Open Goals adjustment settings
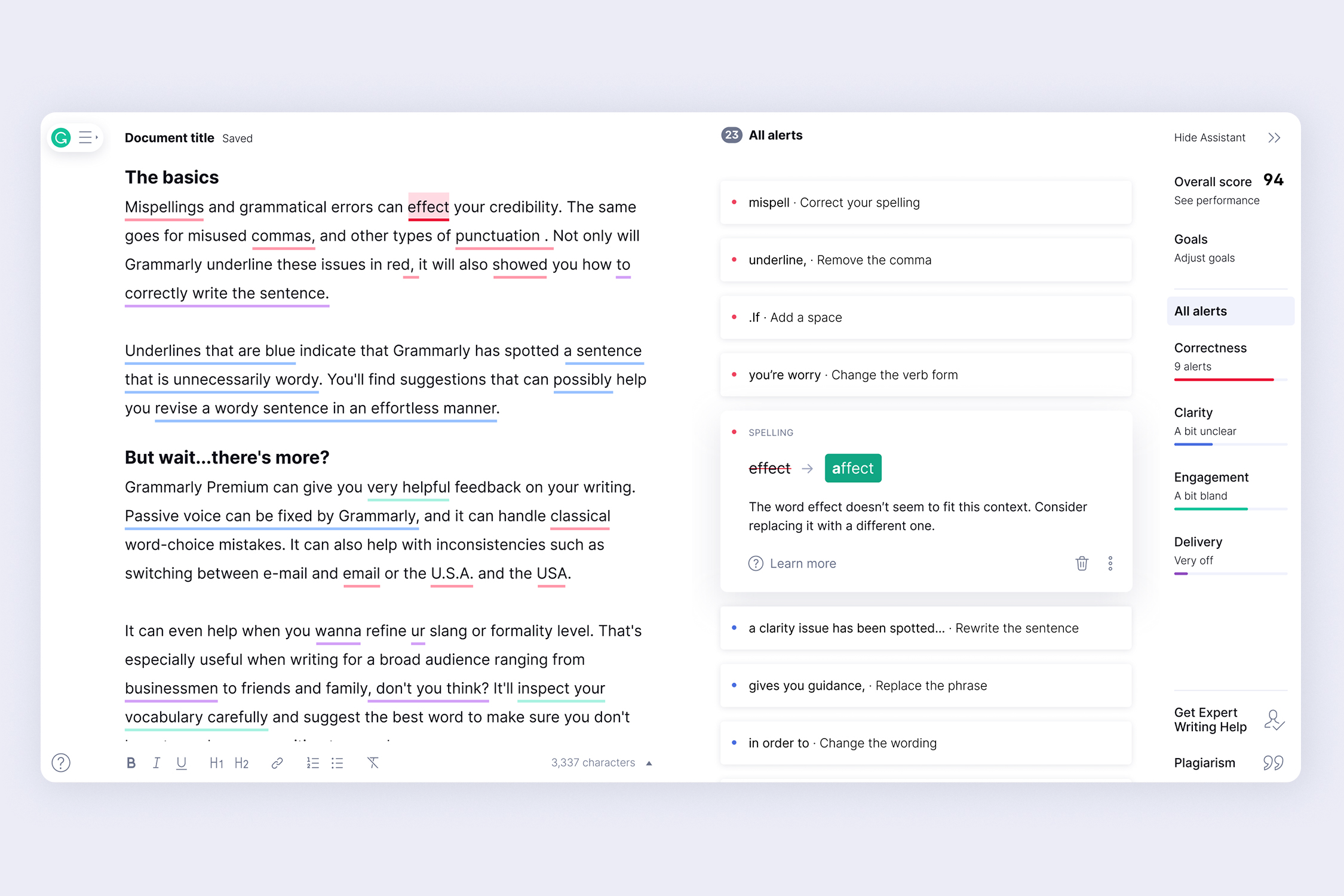The width and height of the screenshot is (1344, 896). [1204, 257]
